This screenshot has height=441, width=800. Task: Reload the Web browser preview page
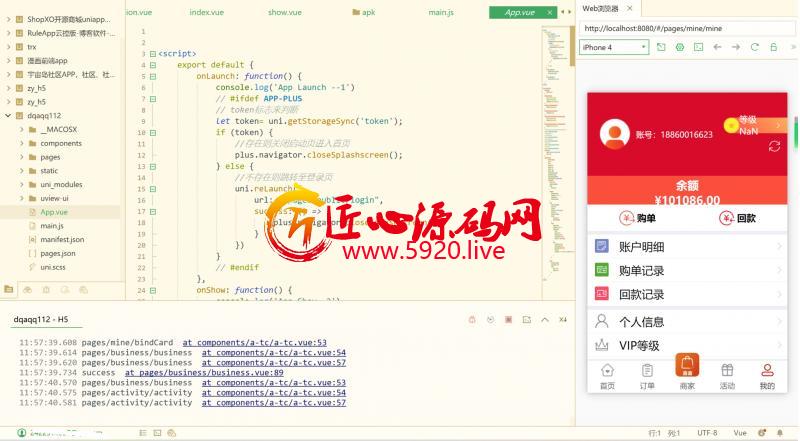(755, 47)
